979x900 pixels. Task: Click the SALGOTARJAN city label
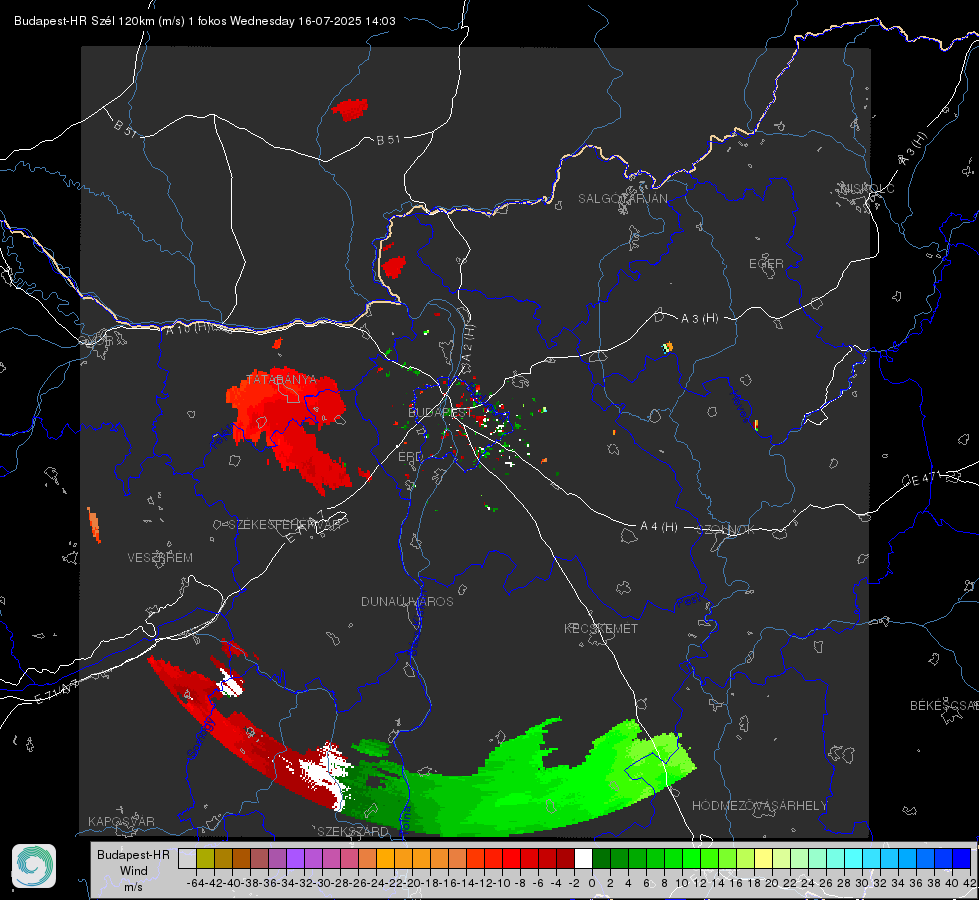click(622, 199)
